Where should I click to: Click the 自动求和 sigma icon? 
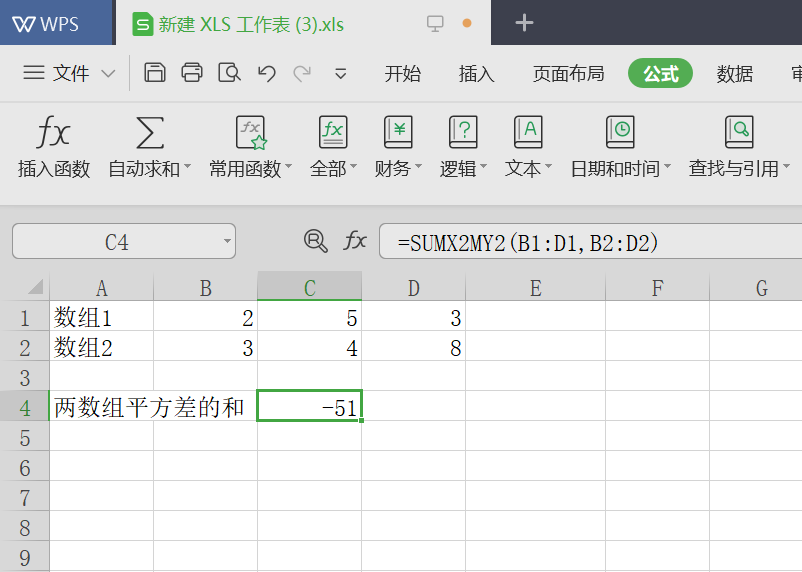[149, 133]
